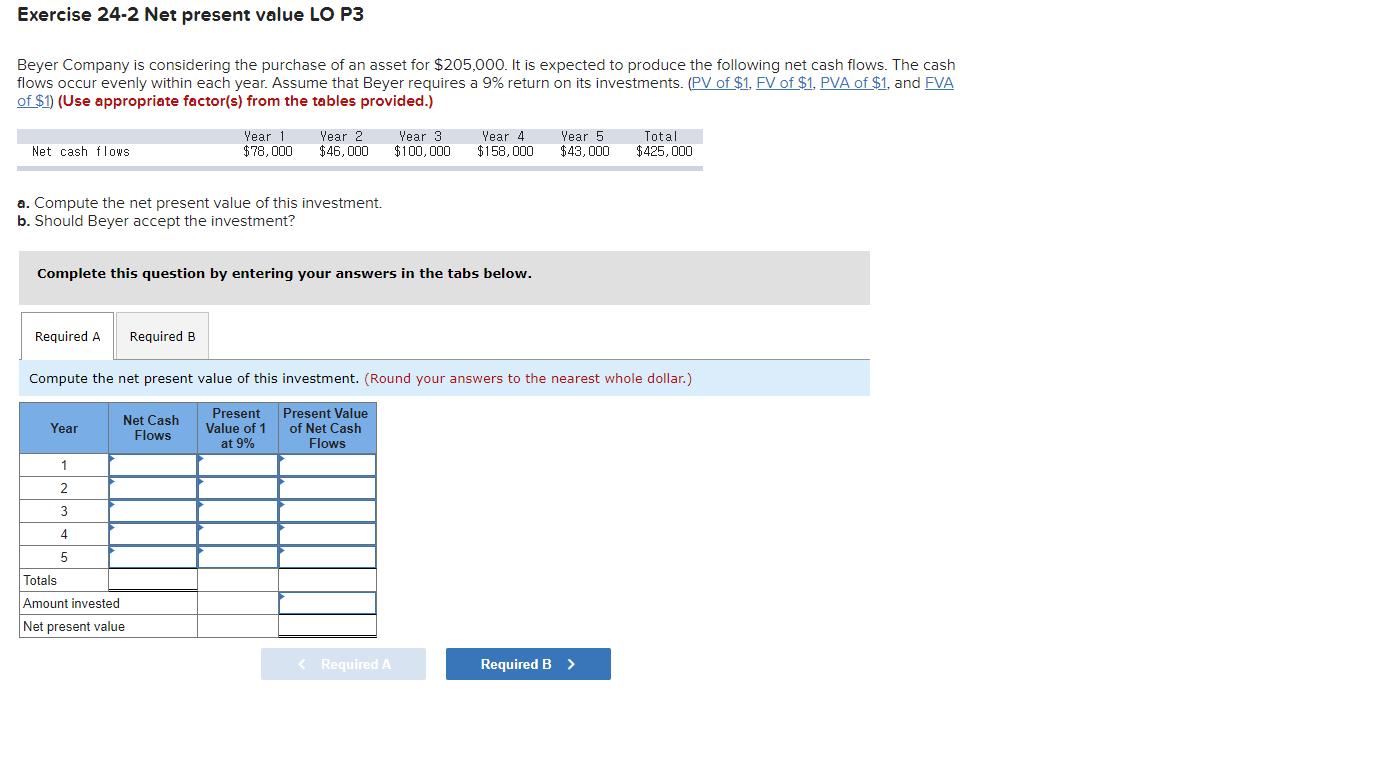Image resolution: width=1382 pixels, height=761 pixels.
Task: Select Year 5 Present Value of 1 cell
Action: click(x=238, y=557)
